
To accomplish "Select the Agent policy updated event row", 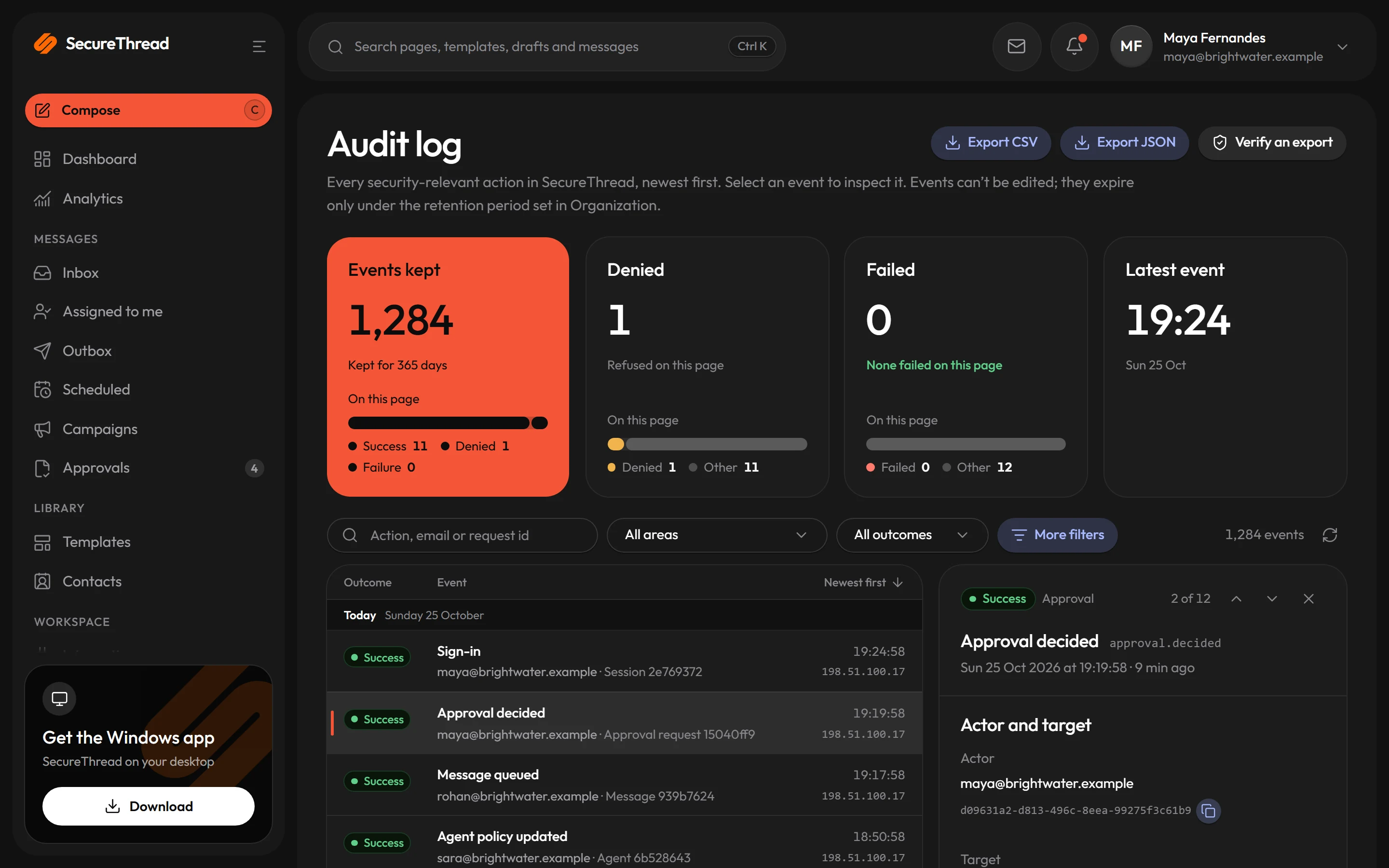I will point(625,842).
